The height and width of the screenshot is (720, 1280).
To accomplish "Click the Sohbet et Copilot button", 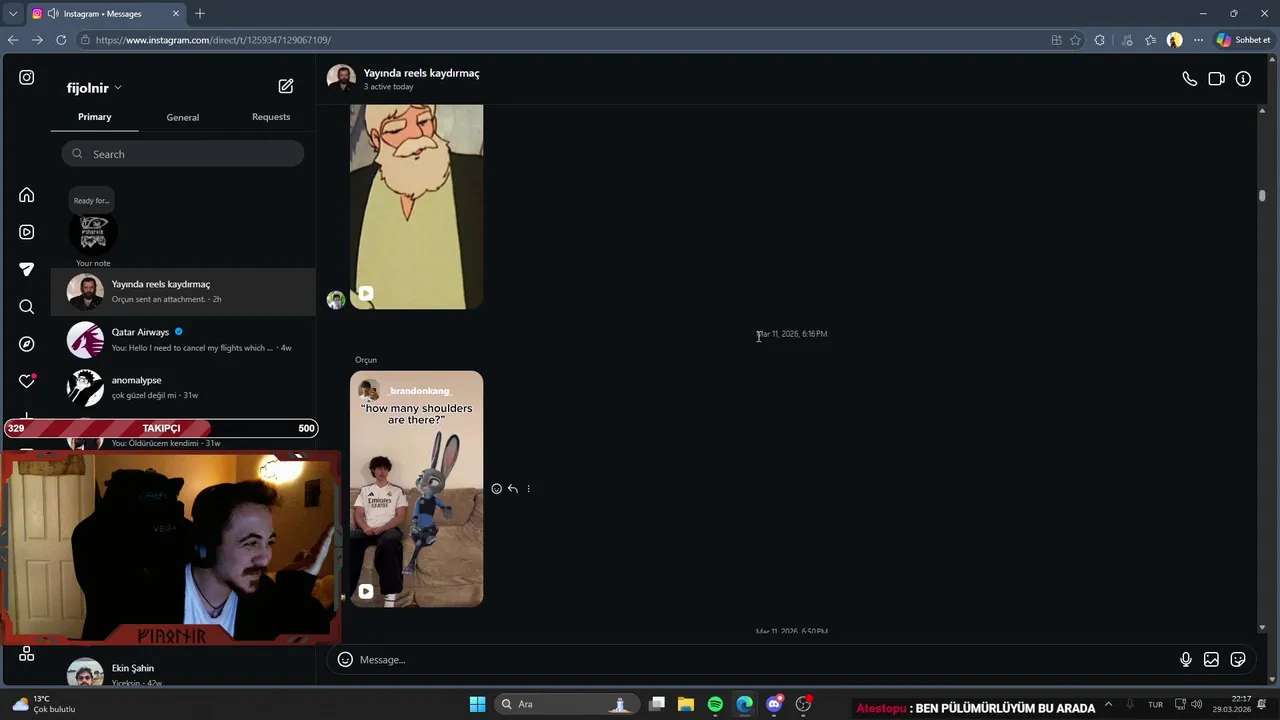I will 1243,40.
